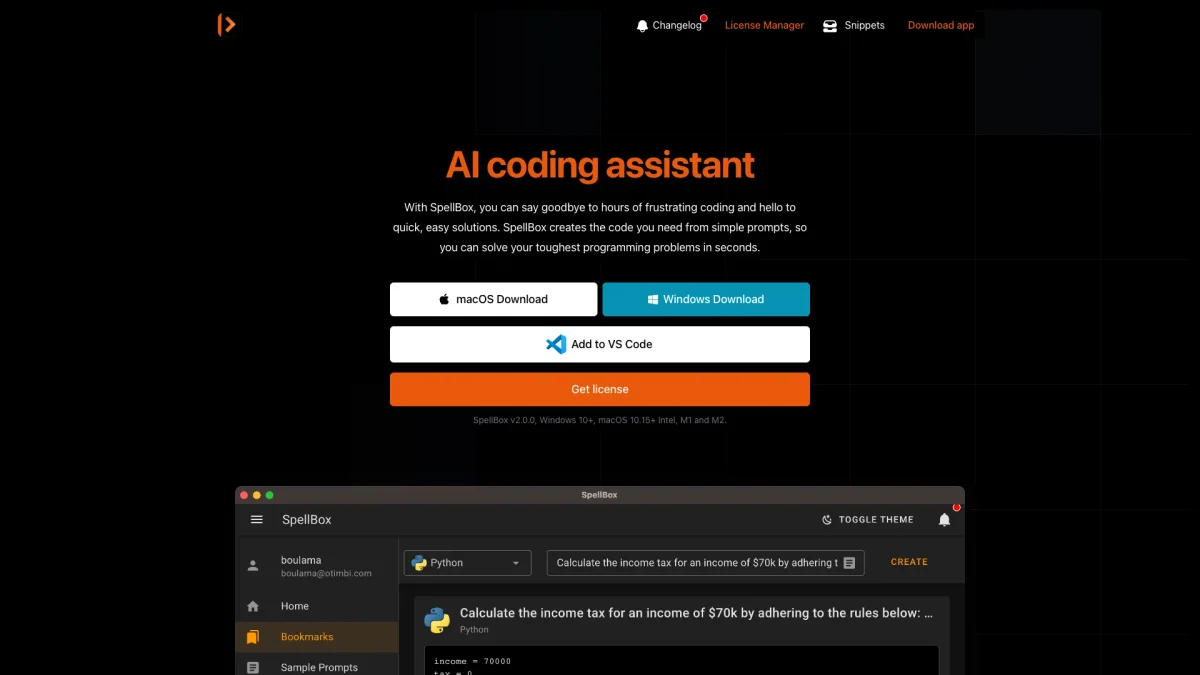Image resolution: width=1200 pixels, height=675 pixels.
Task: Click the notification bell in SpellBox app
Action: coord(944,520)
